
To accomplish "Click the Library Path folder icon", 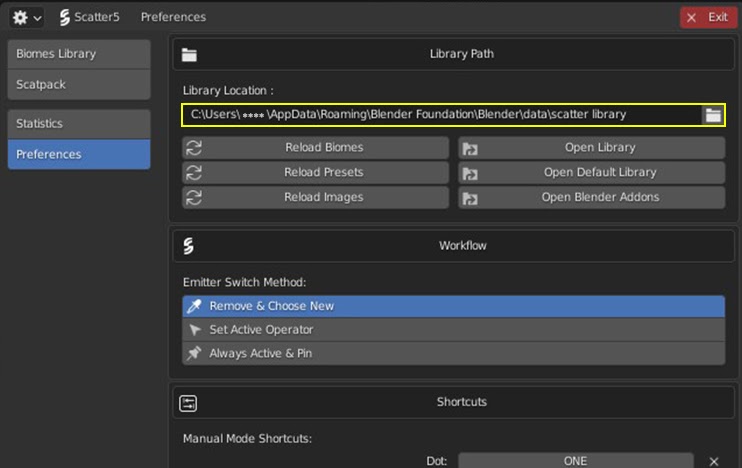I will tap(189, 55).
